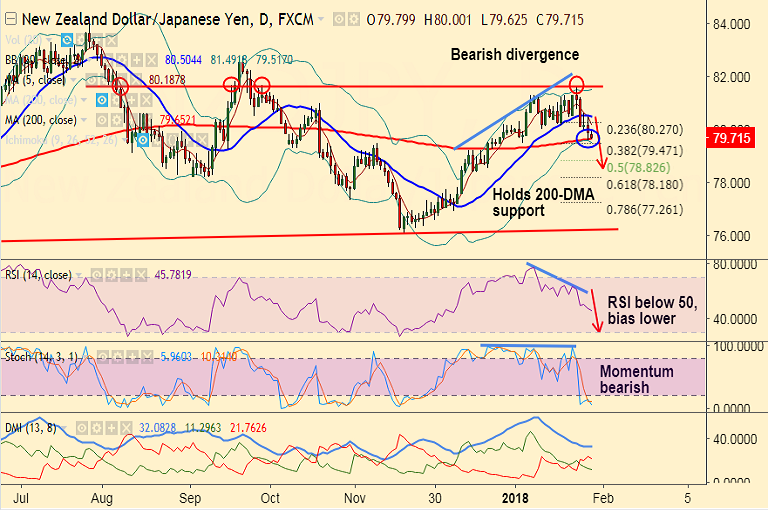Click the 'RSI below 50, bias lower' annotation
The height and width of the screenshot is (513, 768).
click(x=652, y=311)
